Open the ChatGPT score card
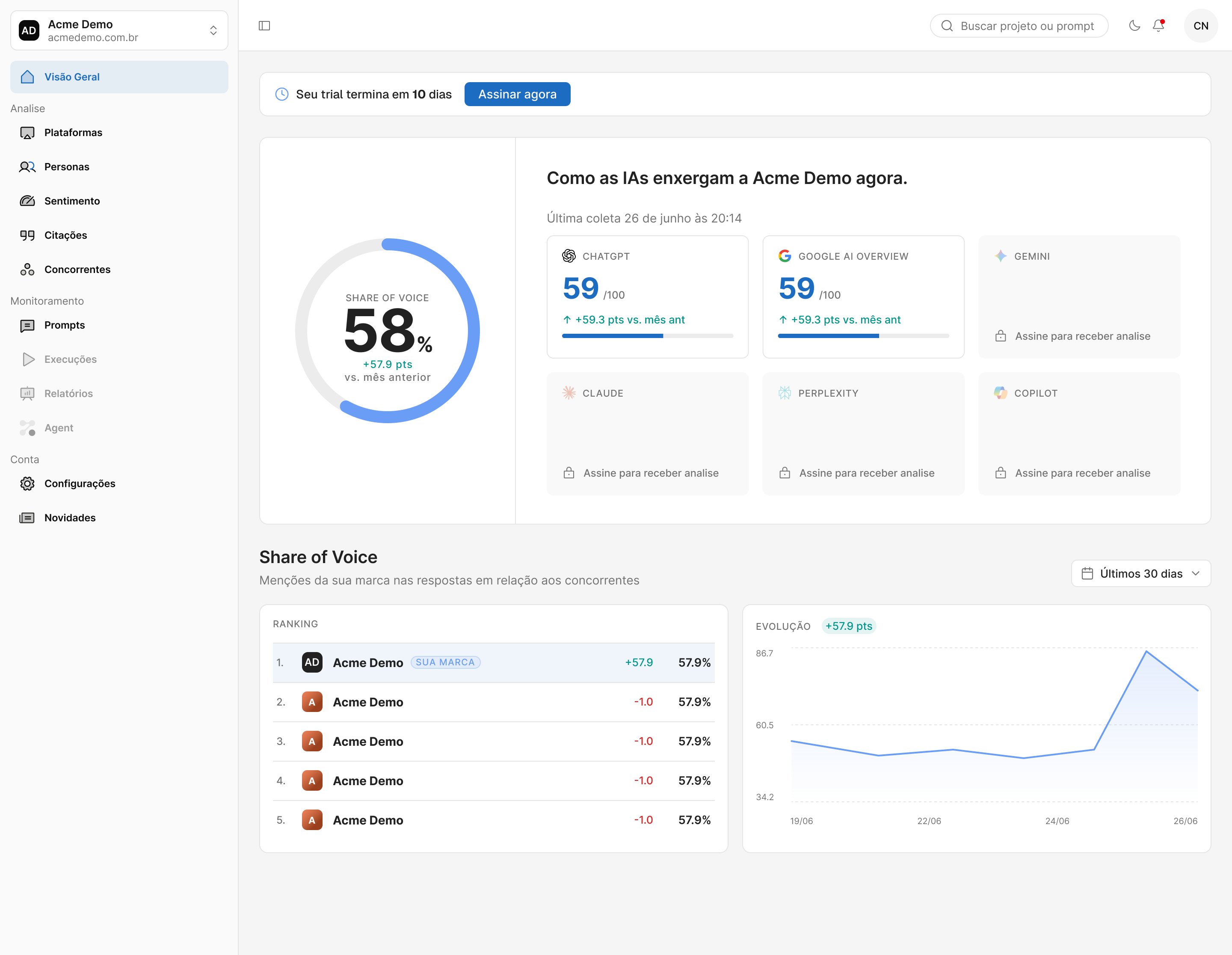This screenshot has height=955, width=1232. click(x=647, y=297)
